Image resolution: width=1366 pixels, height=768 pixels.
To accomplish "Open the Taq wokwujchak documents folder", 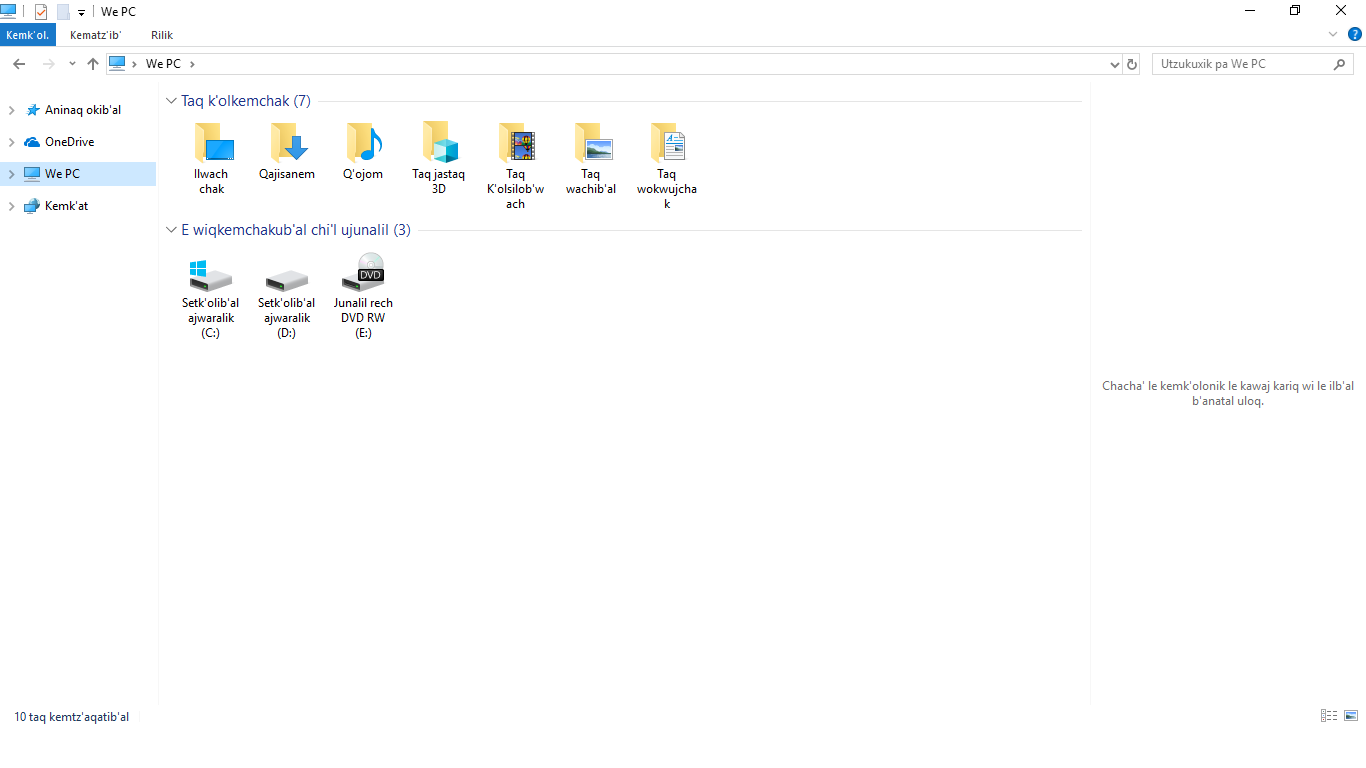I will pyautogui.click(x=667, y=166).
